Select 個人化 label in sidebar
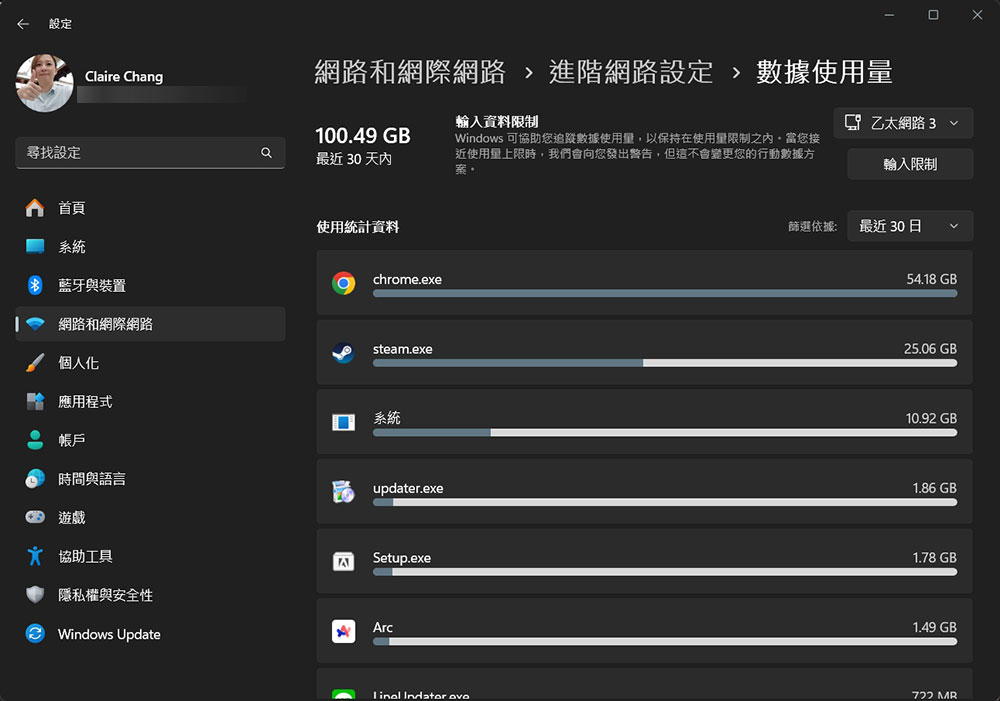The image size is (1000, 701). click(78, 363)
